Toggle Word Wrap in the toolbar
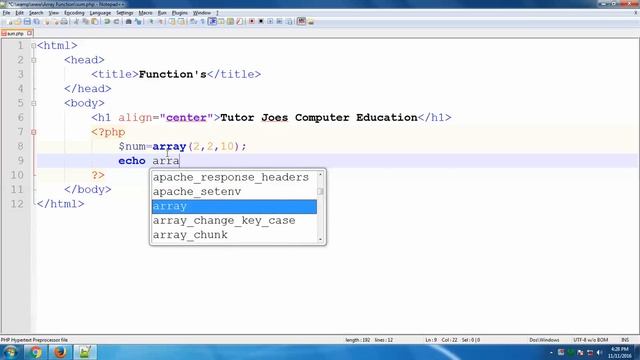 [x=193, y=21]
